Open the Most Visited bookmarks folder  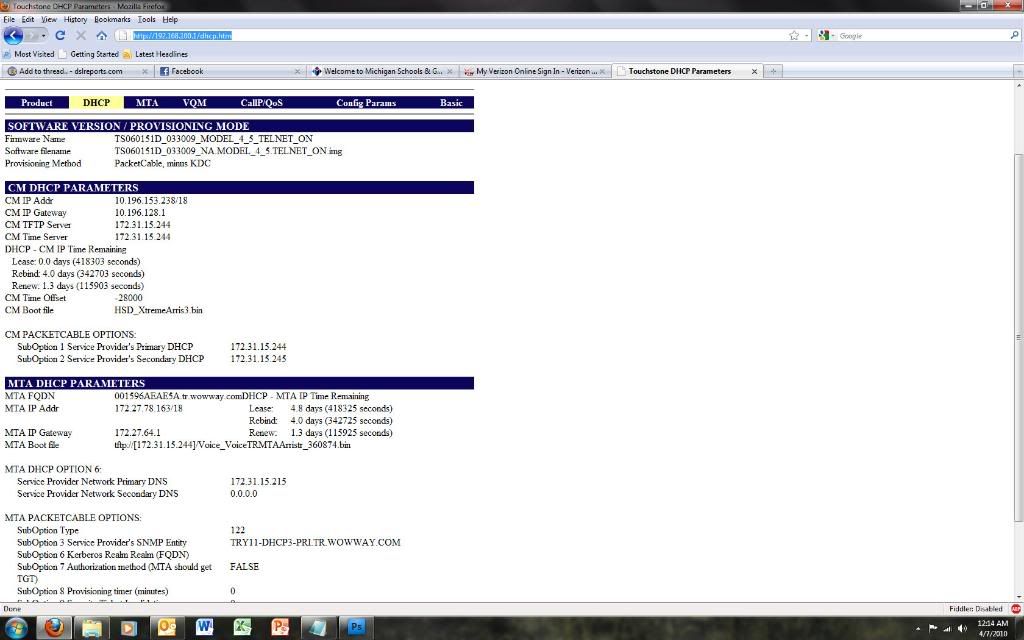(29, 54)
